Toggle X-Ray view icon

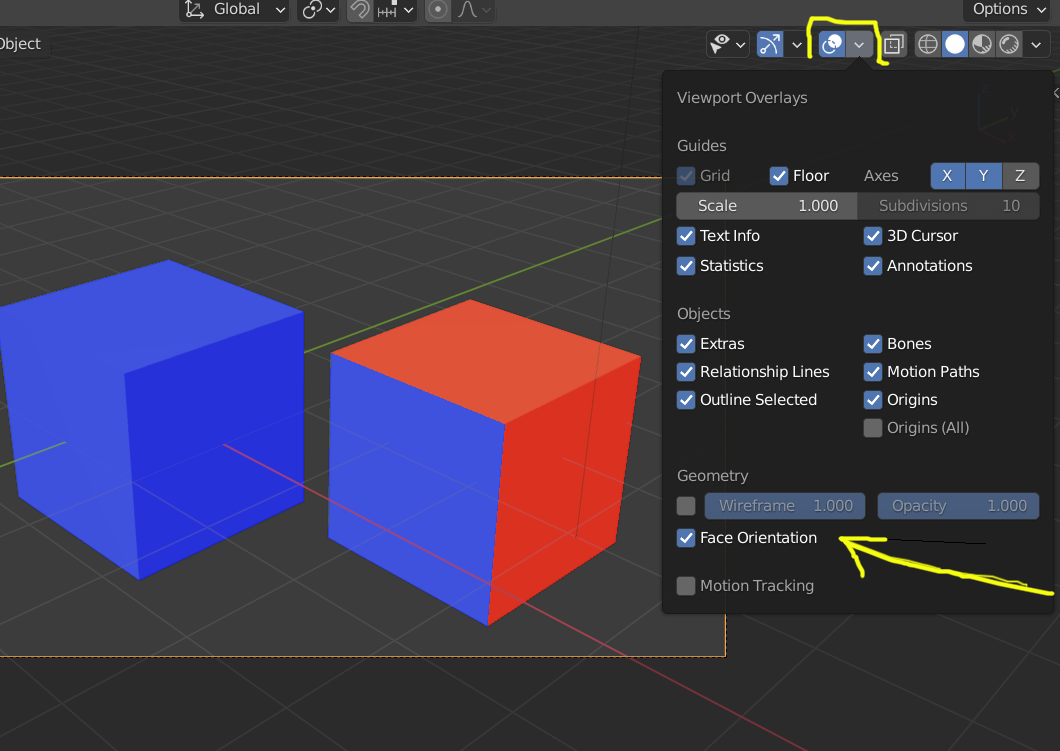click(x=894, y=45)
